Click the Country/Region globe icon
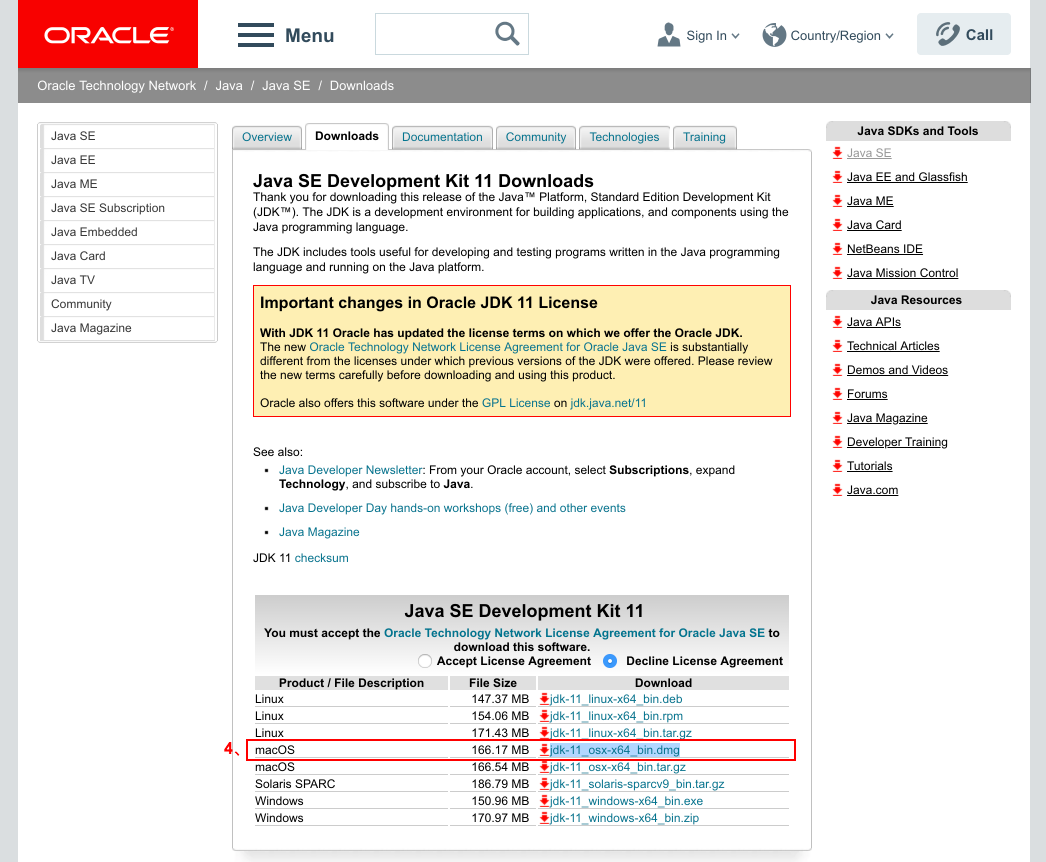Screen dimensions: 1046x862 pos(774,35)
